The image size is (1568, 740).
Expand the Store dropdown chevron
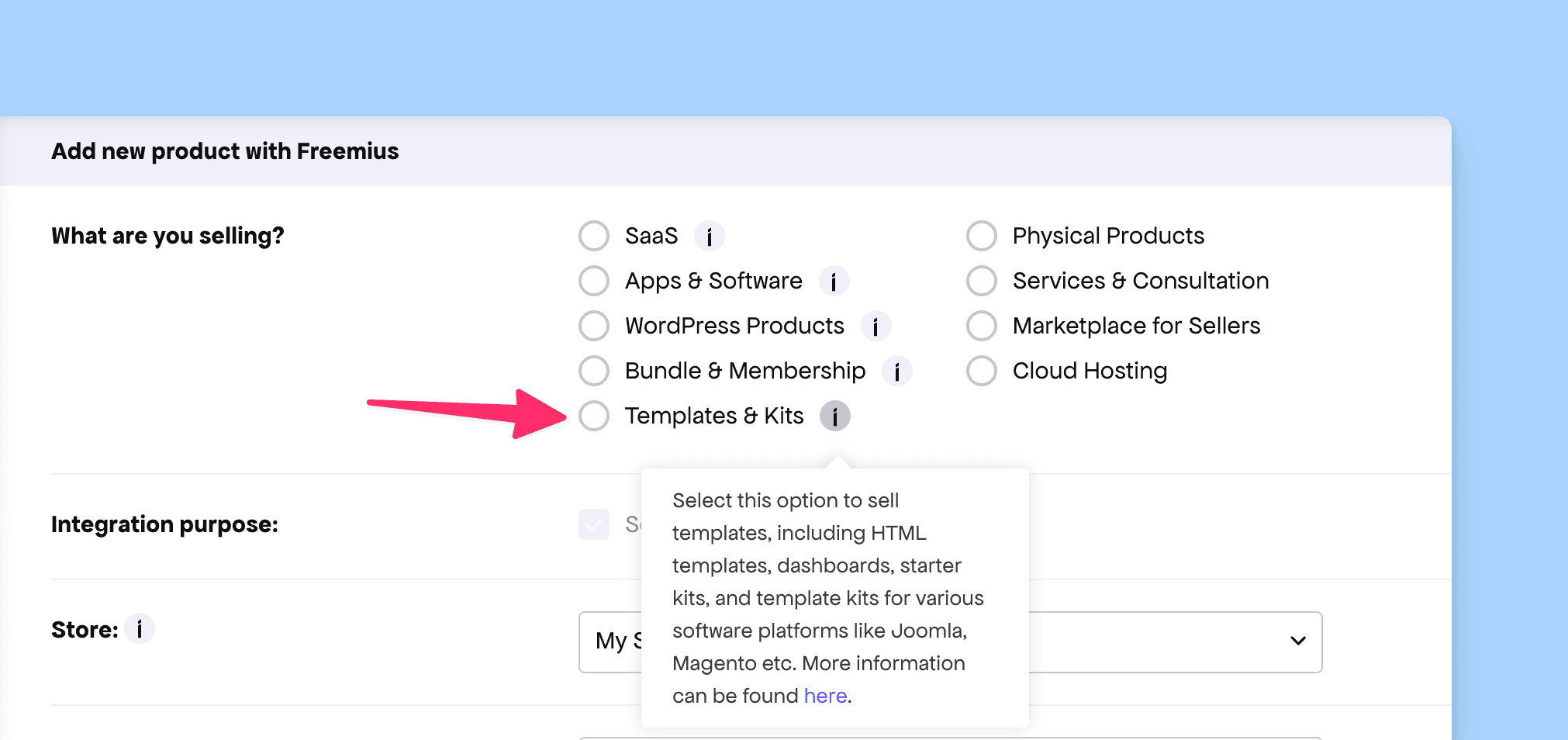coord(1297,641)
